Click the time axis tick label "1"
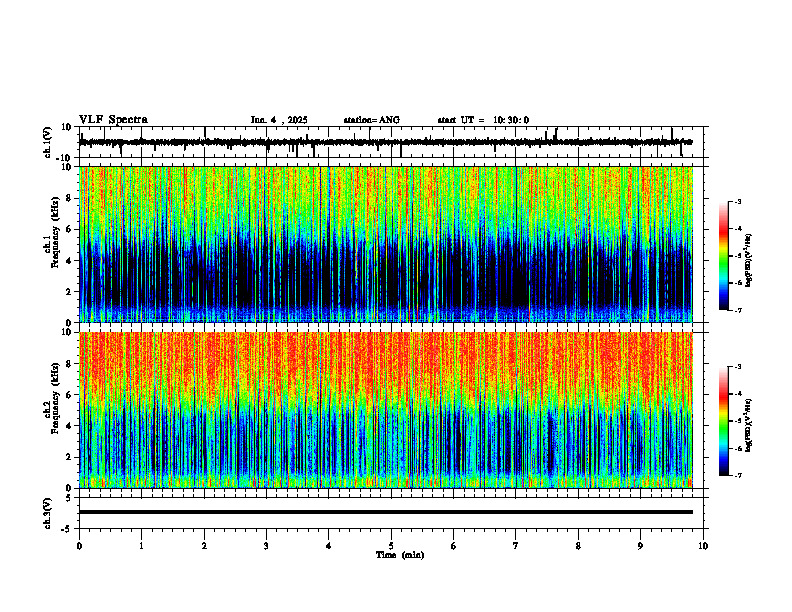The image size is (792, 612). point(141,546)
